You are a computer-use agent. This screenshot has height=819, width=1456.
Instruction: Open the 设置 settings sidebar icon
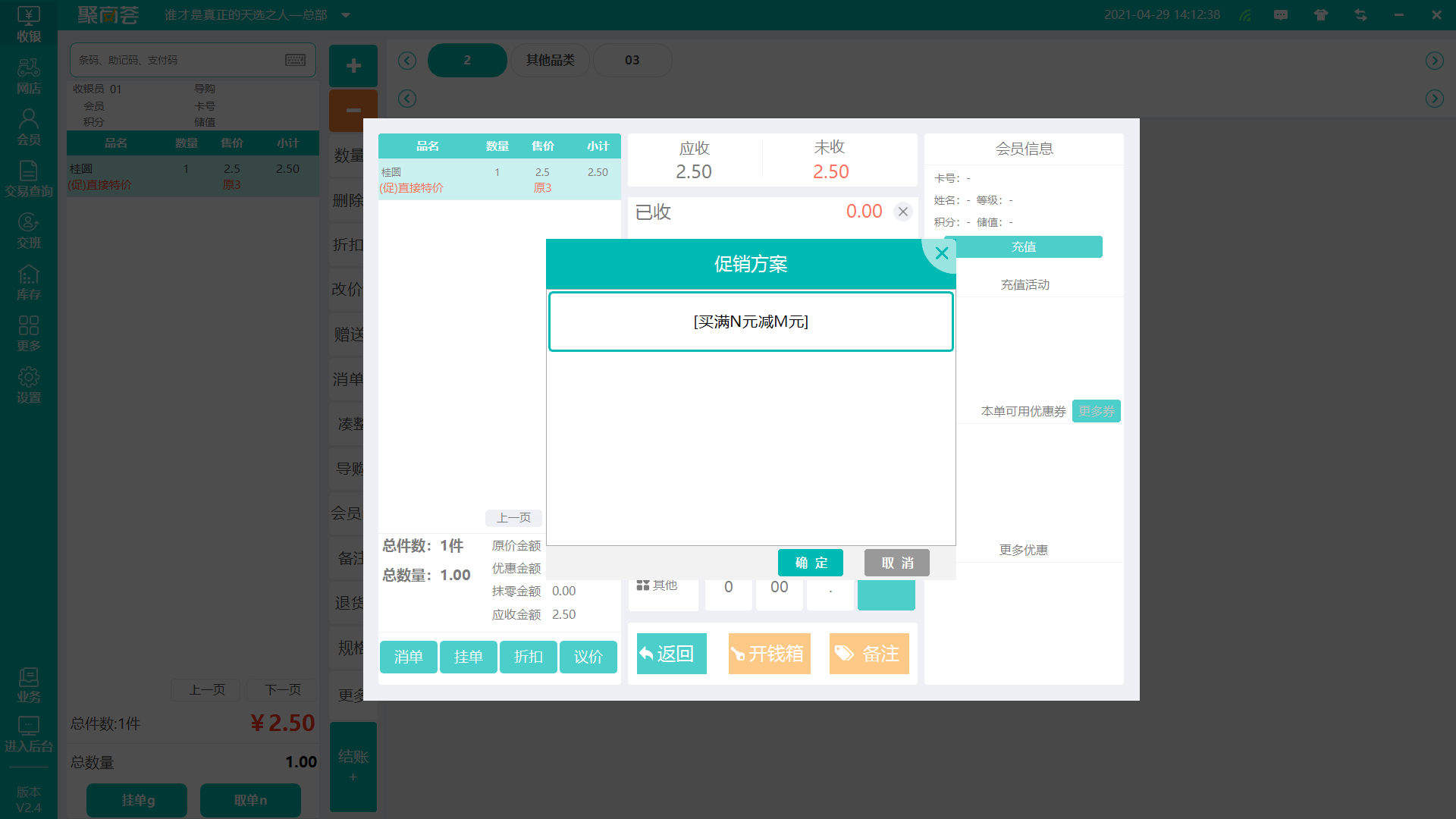click(29, 385)
